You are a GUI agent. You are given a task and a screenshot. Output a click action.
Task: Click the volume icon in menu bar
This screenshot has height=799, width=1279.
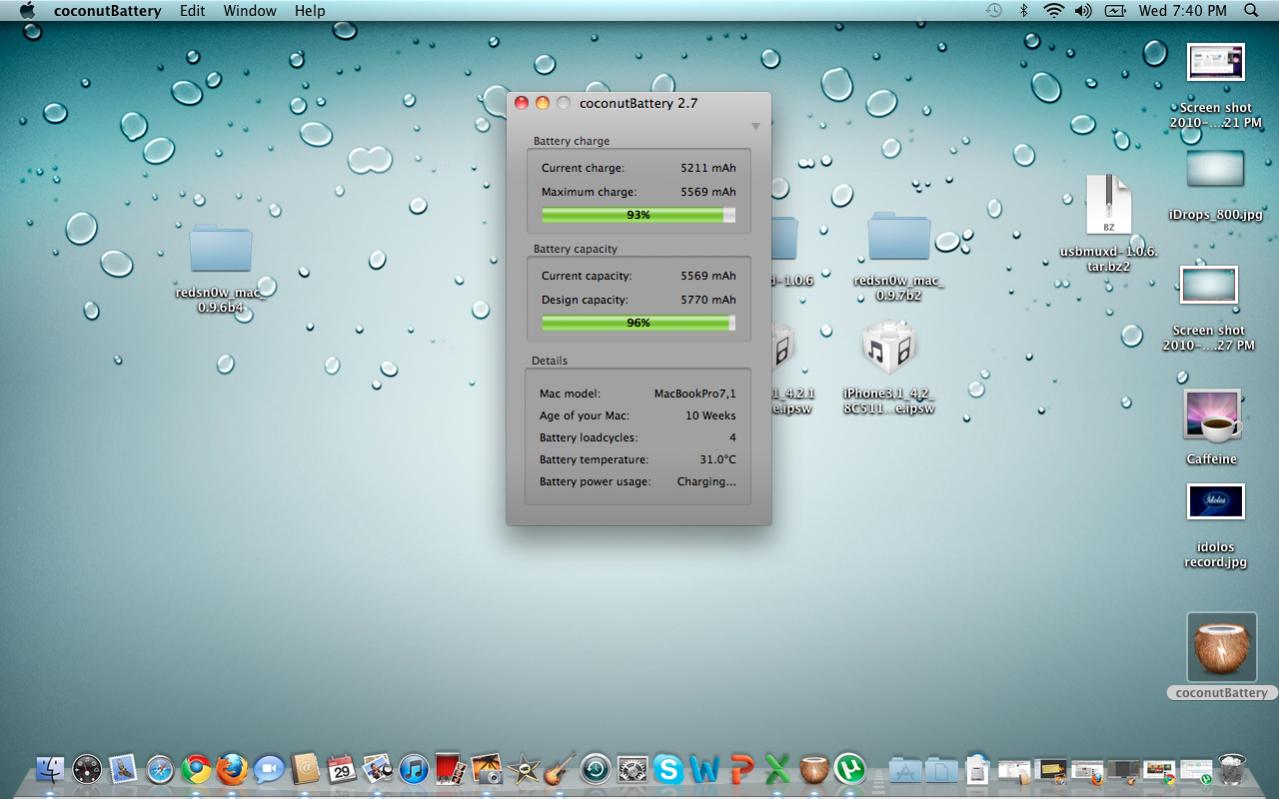tap(1083, 10)
